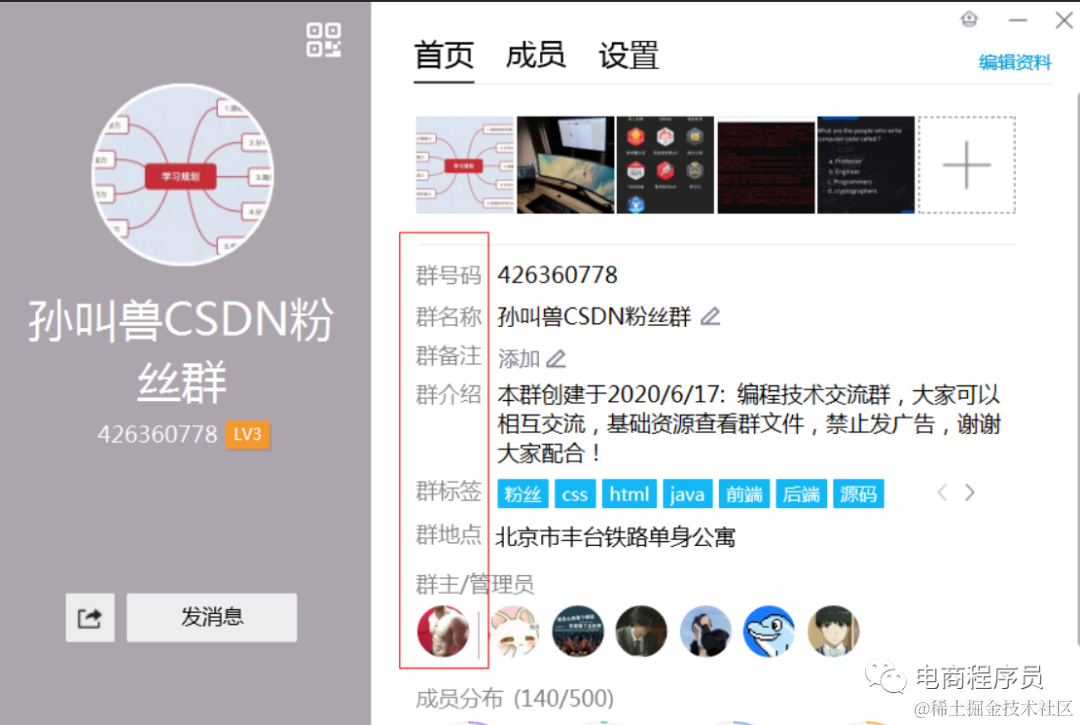Open the man-in-suit admin avatar
1080x725 pixels.
click(x=641, y=631)
